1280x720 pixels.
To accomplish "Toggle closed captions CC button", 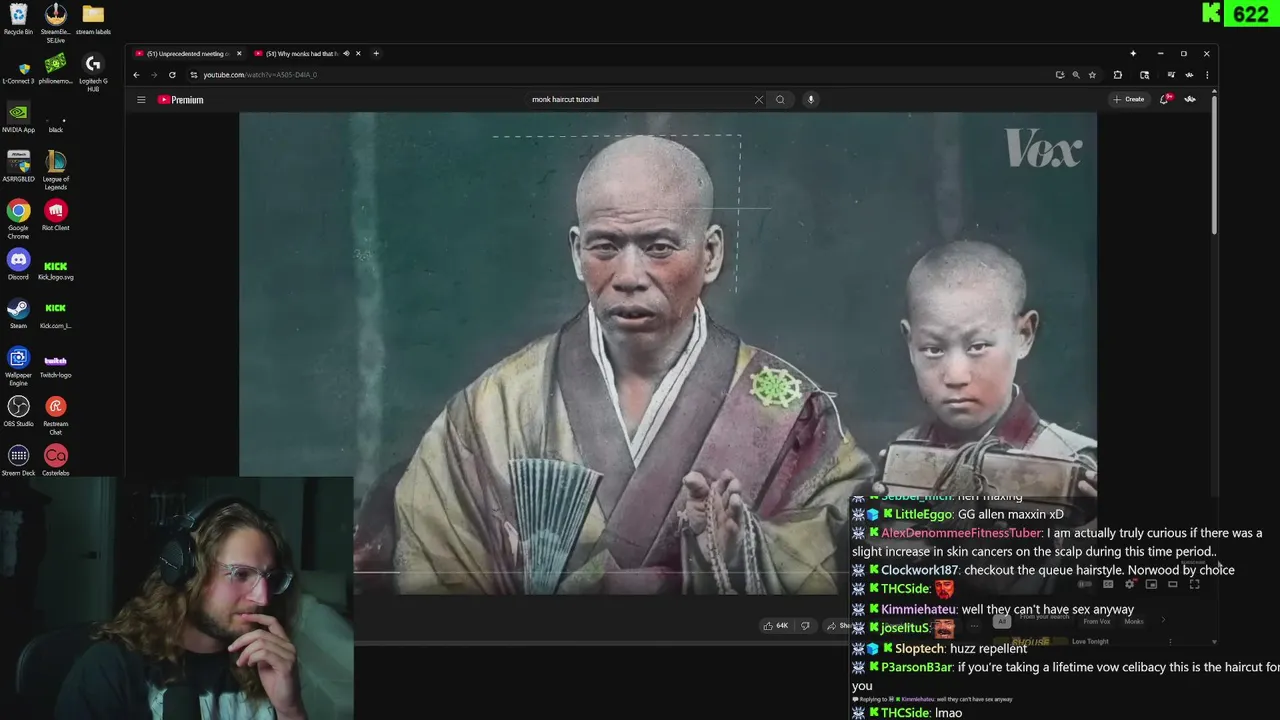I will click(x=1108, y=584).
